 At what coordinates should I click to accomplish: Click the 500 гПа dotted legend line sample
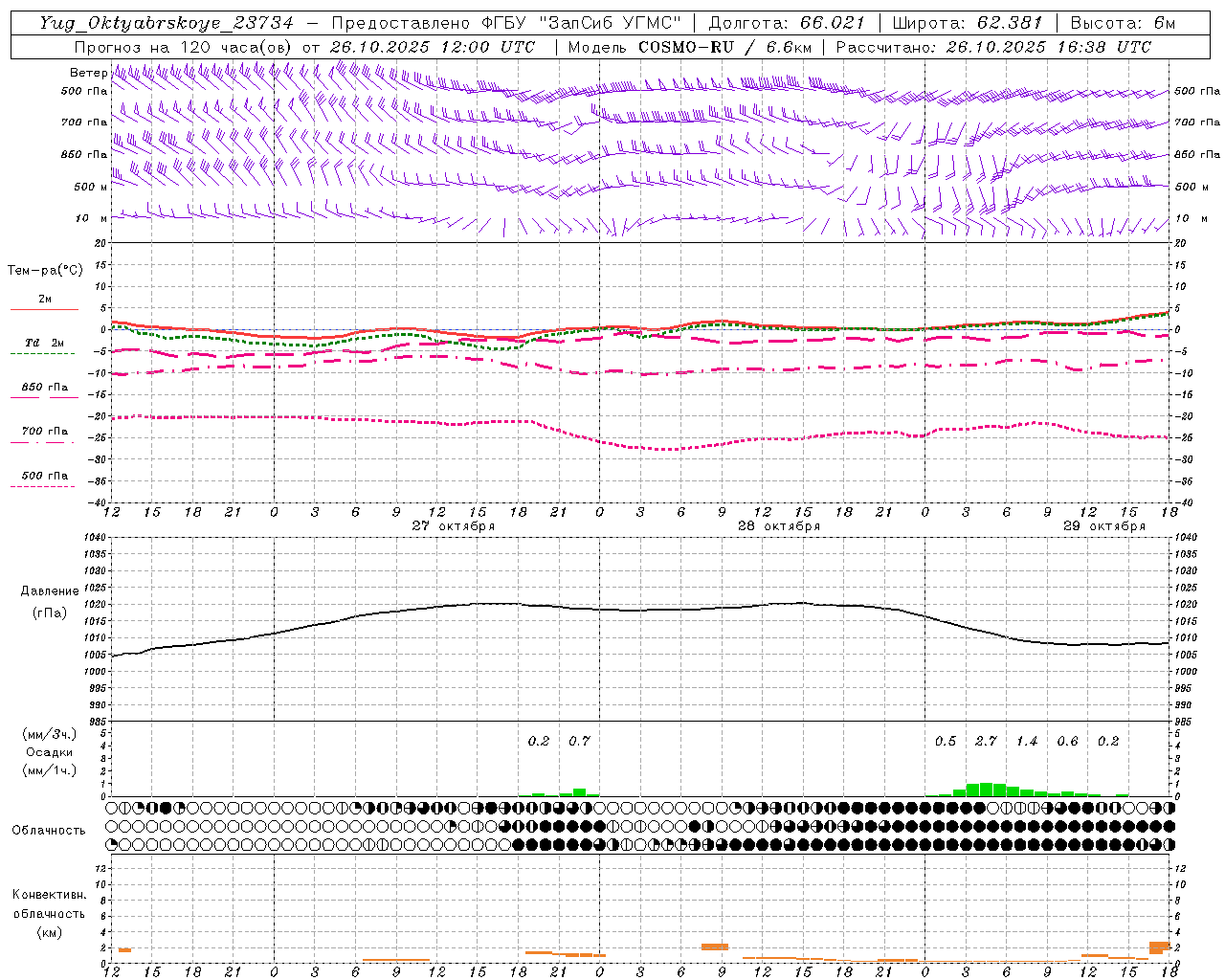point(42,486)
